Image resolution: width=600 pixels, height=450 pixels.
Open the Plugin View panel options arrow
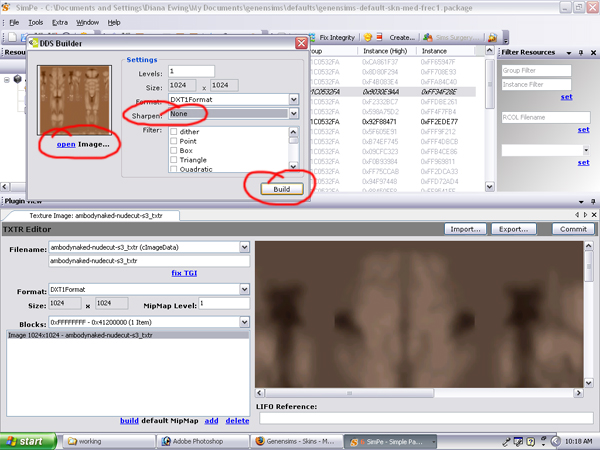coord(581,201)
